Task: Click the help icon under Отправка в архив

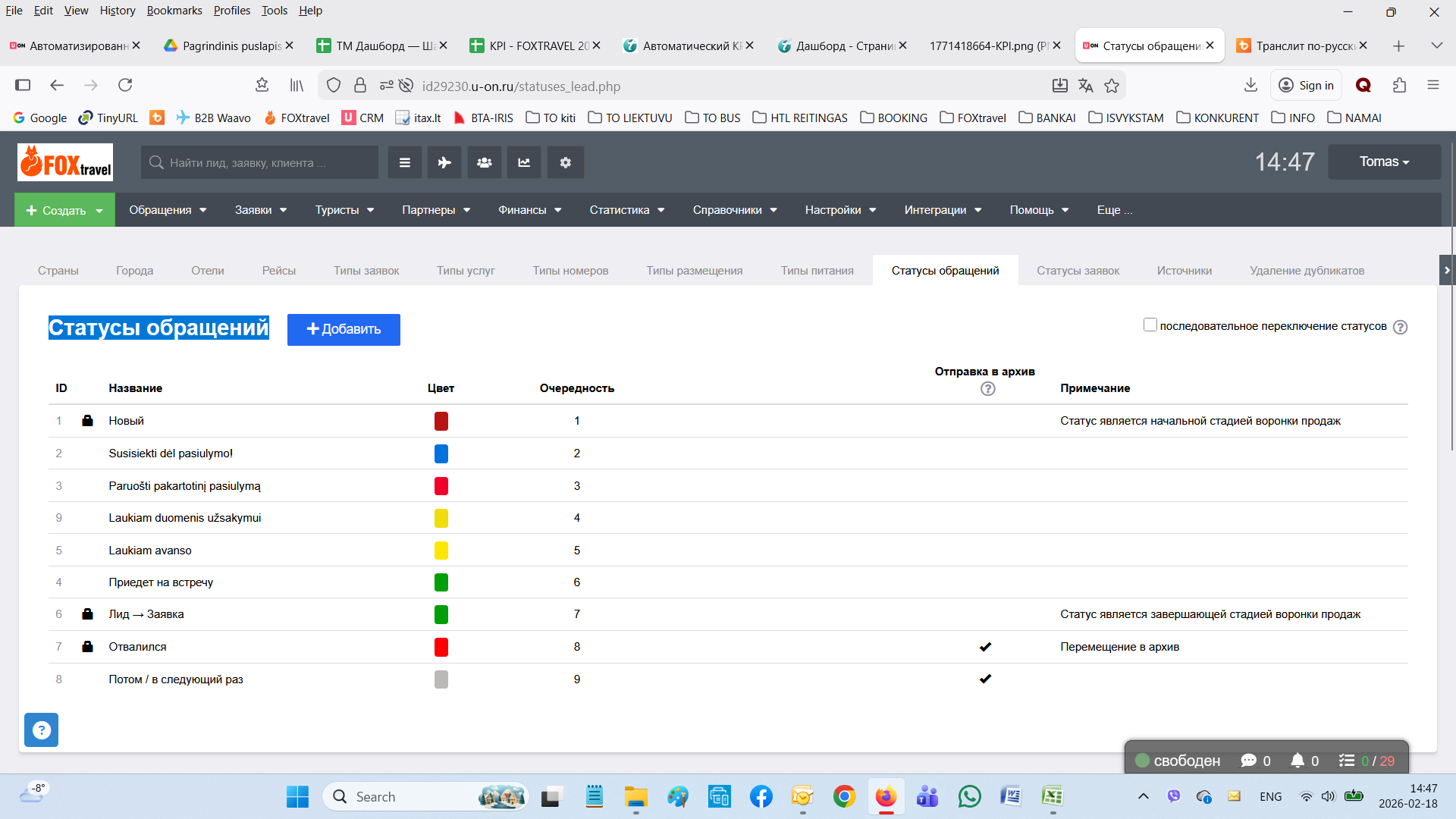Action: (987, 389)
